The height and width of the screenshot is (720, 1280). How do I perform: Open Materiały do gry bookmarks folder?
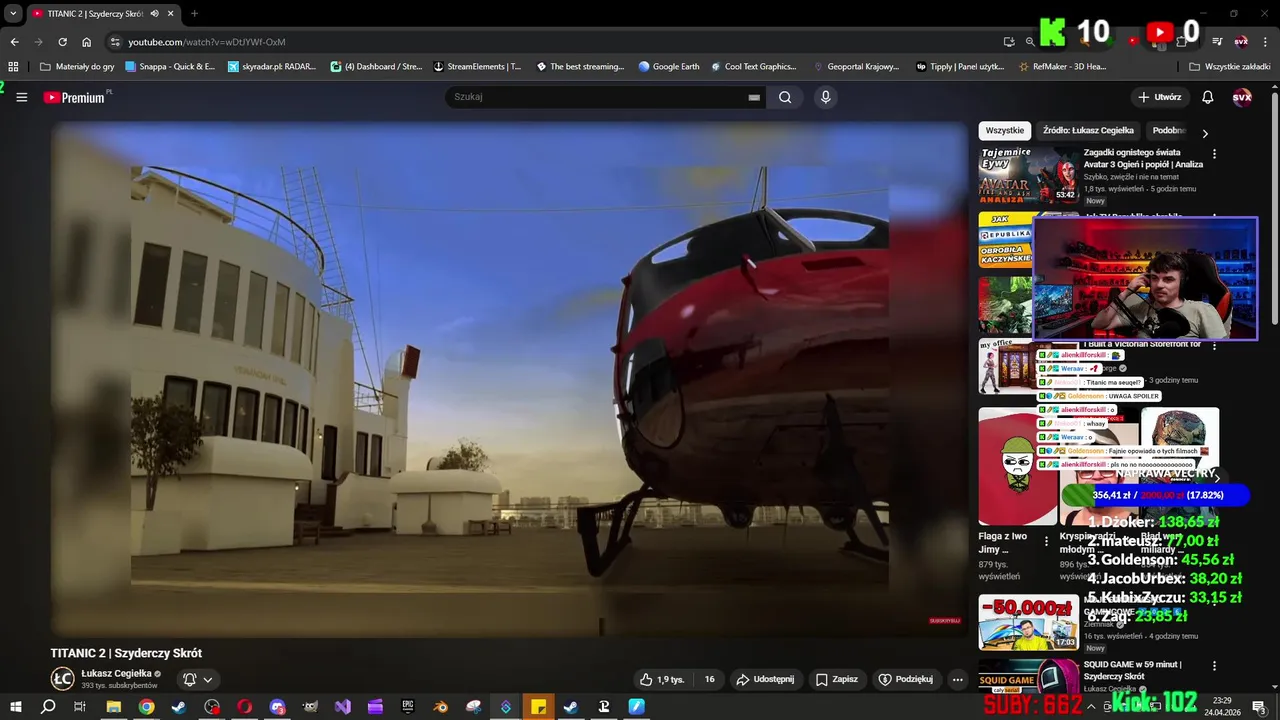click(x=77, y=66)
